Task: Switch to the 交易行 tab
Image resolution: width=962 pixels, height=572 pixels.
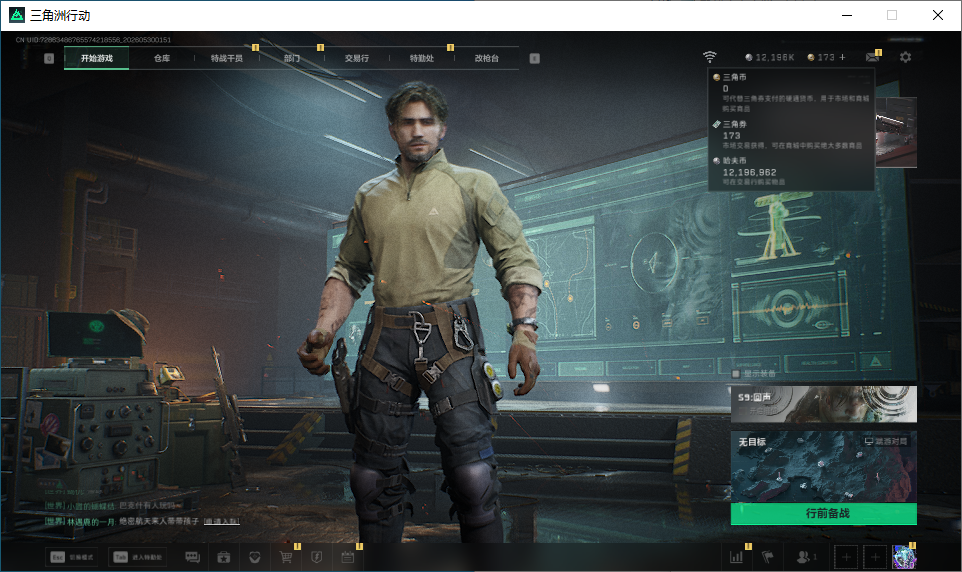Action: [x=356, y=58]
